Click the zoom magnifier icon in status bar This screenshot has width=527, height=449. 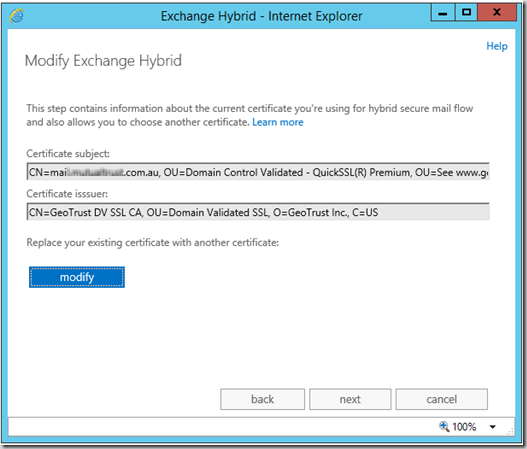[x=444, y=426]
